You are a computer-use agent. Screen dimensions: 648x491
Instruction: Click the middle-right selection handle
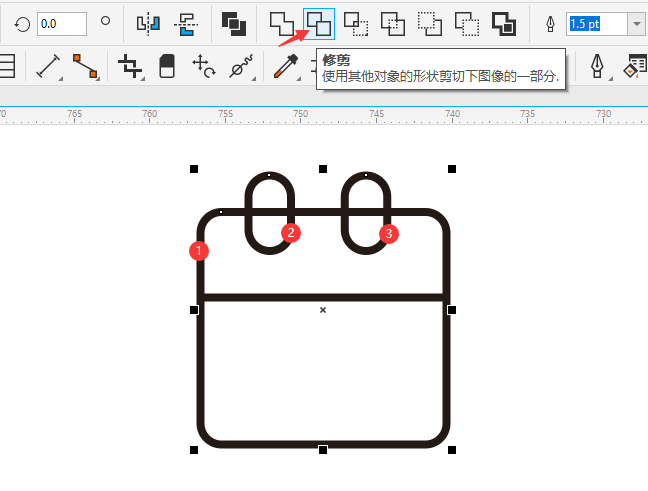[x=452, y=310]
